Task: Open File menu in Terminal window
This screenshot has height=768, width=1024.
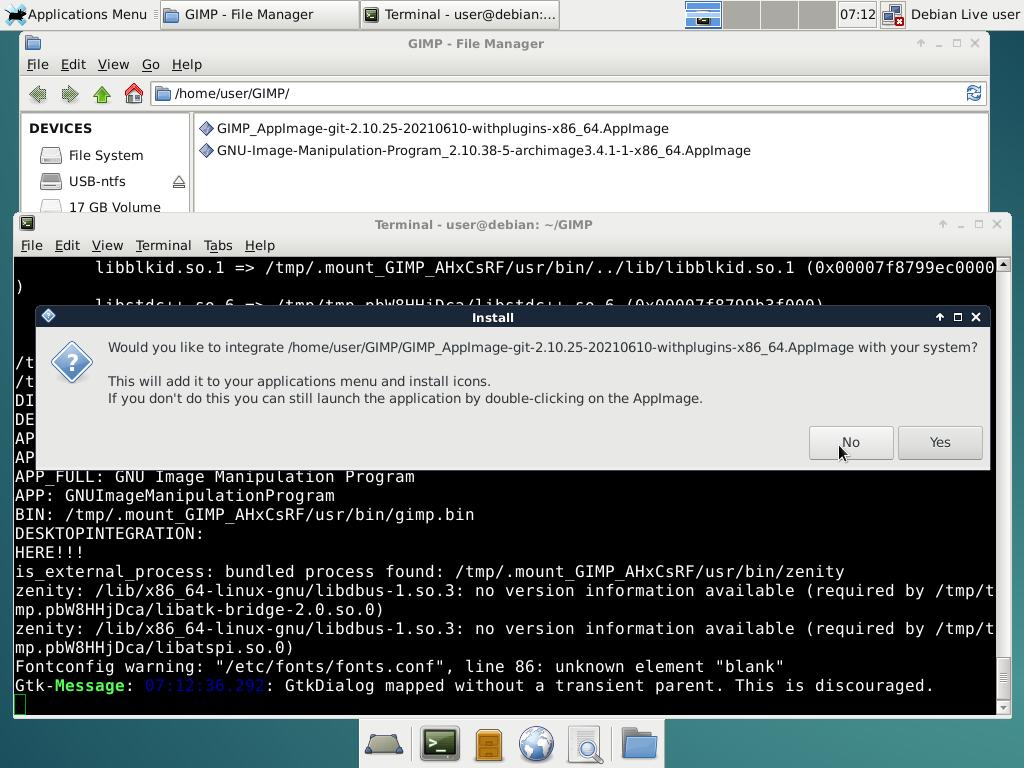Action: [x=31, y=246]
